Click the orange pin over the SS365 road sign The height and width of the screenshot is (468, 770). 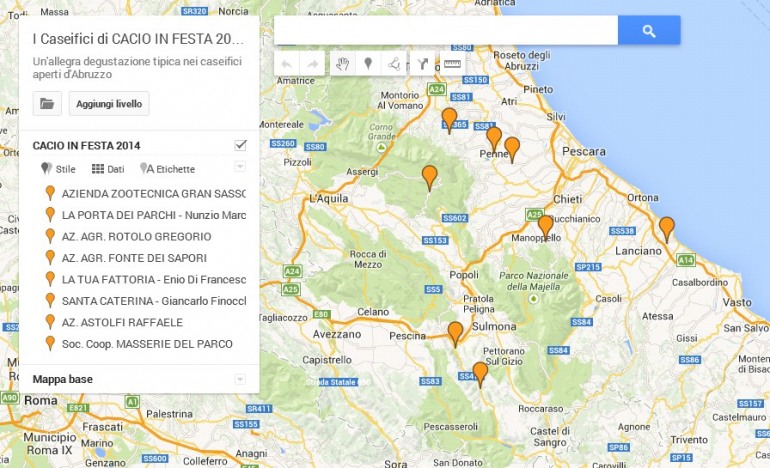(449, 119)
